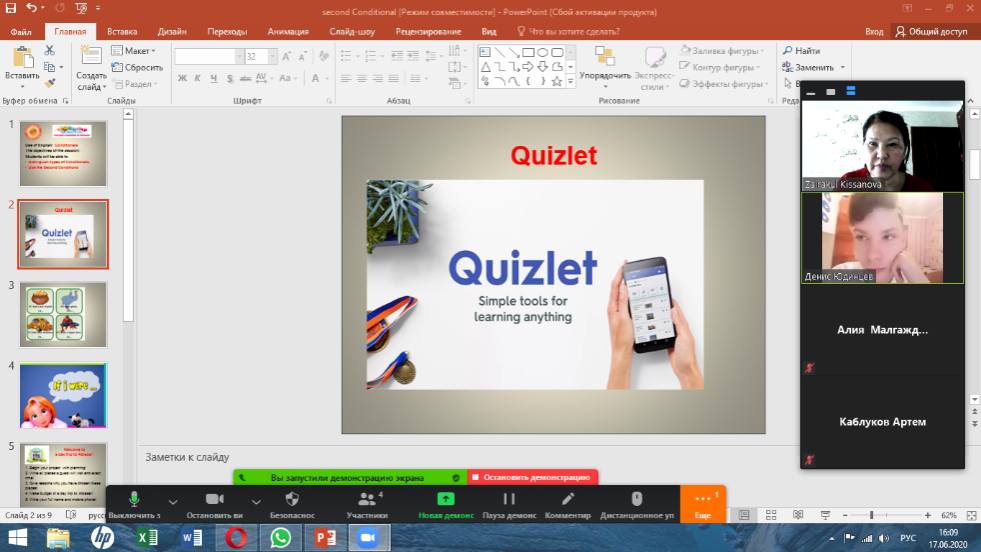
Task: Click the red Остановить демонстрацию button
Action: point(532,478)
